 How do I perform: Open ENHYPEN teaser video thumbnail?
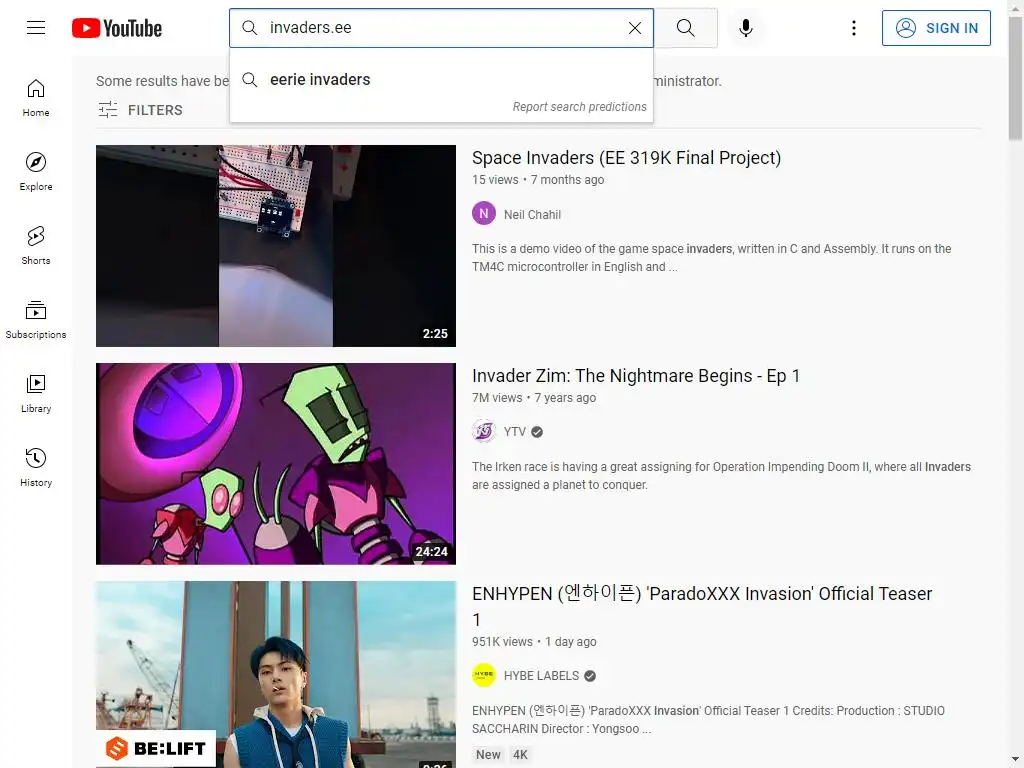pyautogui.click(x=276, y=674)
